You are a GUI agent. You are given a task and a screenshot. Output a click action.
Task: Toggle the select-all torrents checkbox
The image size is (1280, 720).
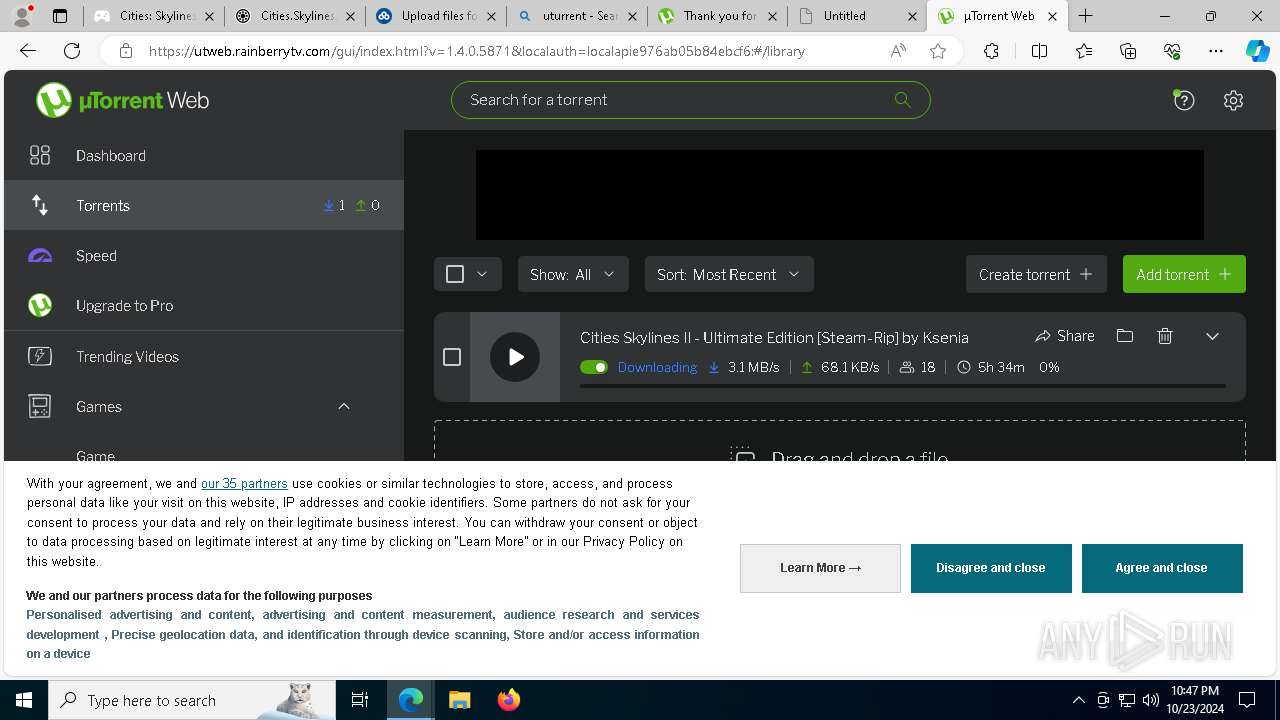tap(455, 274)
